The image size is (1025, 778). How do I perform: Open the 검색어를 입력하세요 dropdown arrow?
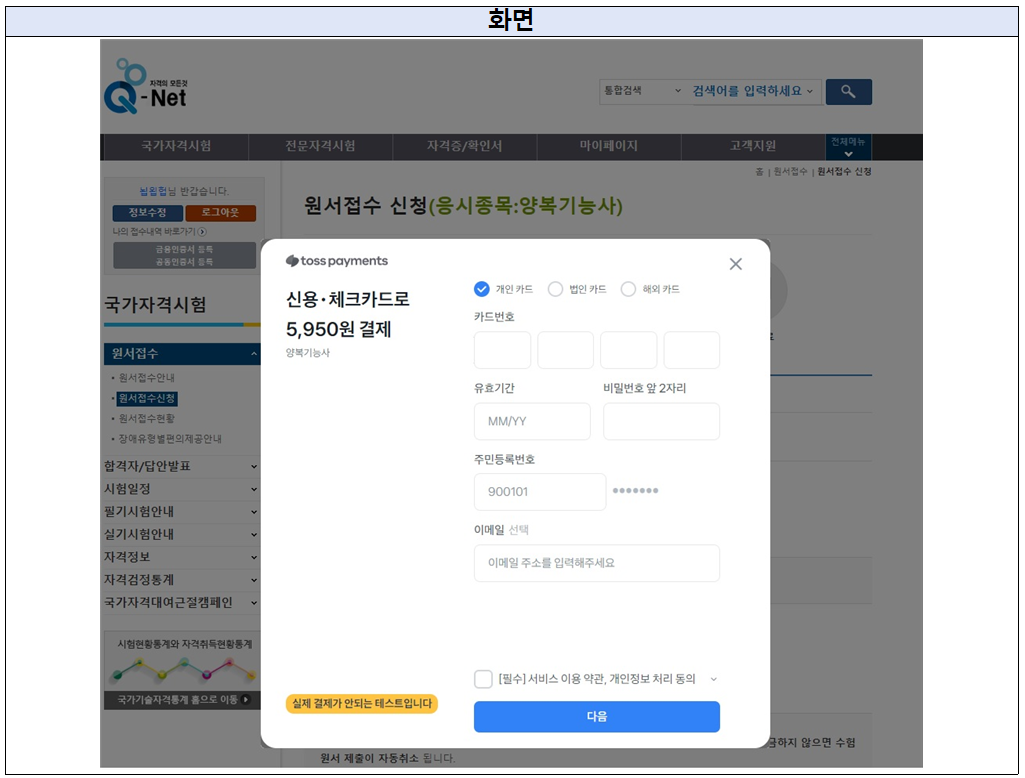pyautogui.click(x=810, y=91)
